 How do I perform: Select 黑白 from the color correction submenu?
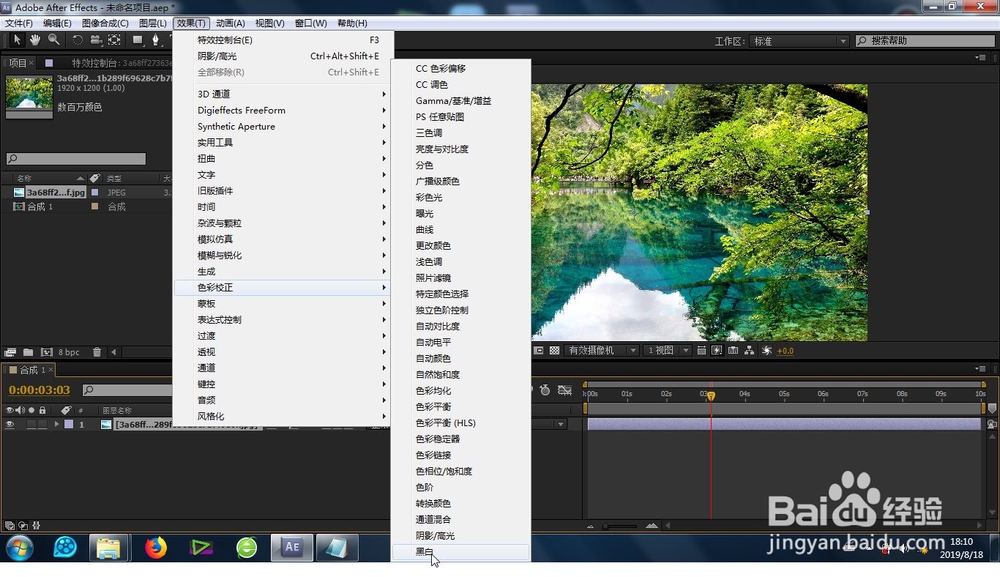pyautogui.click(x=430, y=551)
